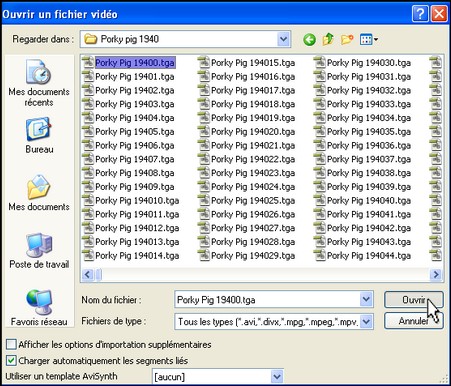The width and height of the screenshot is (451, 386).
Task: Expand the Fichiers de type dropdown
Action: click(x=366, y=322)
